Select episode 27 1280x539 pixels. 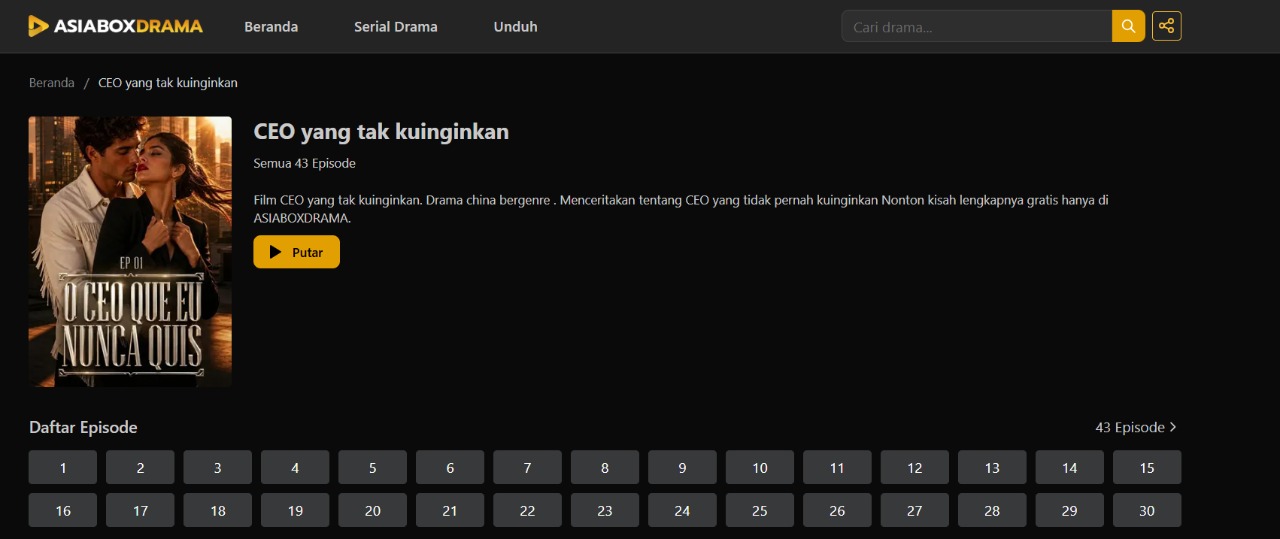click(x=915, y=510)
